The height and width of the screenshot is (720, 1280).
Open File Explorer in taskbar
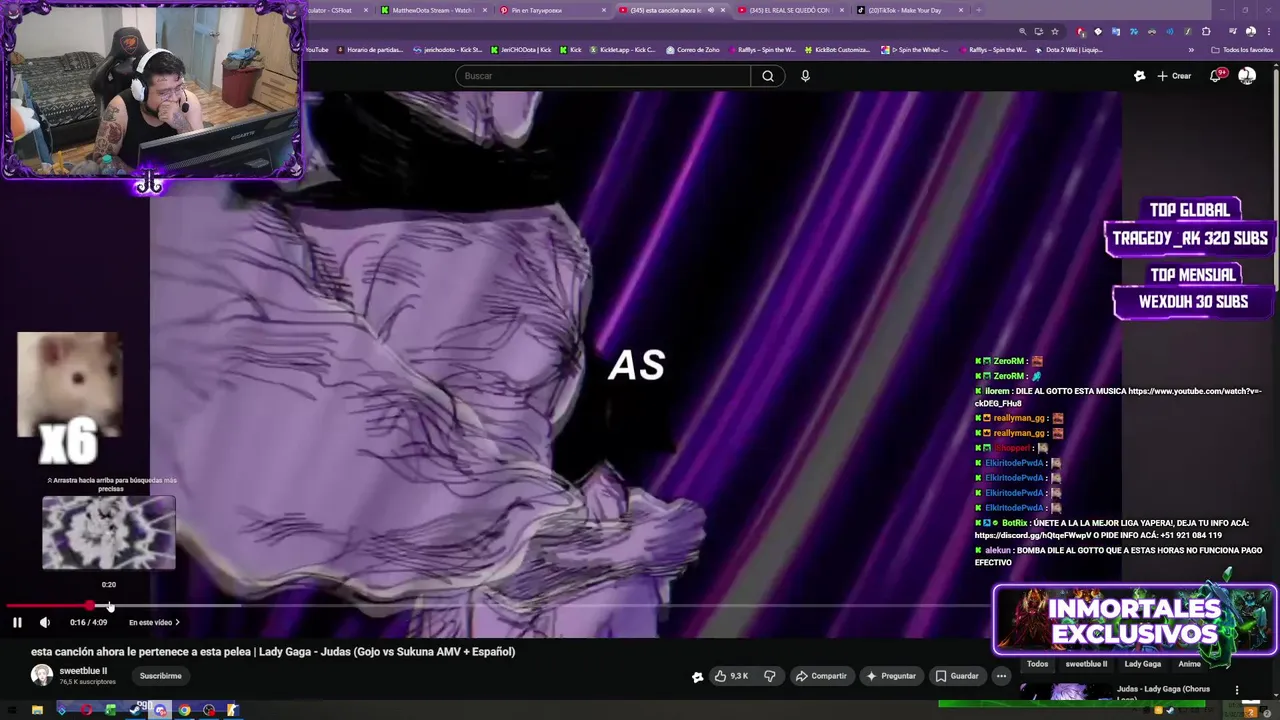[37, 710]
